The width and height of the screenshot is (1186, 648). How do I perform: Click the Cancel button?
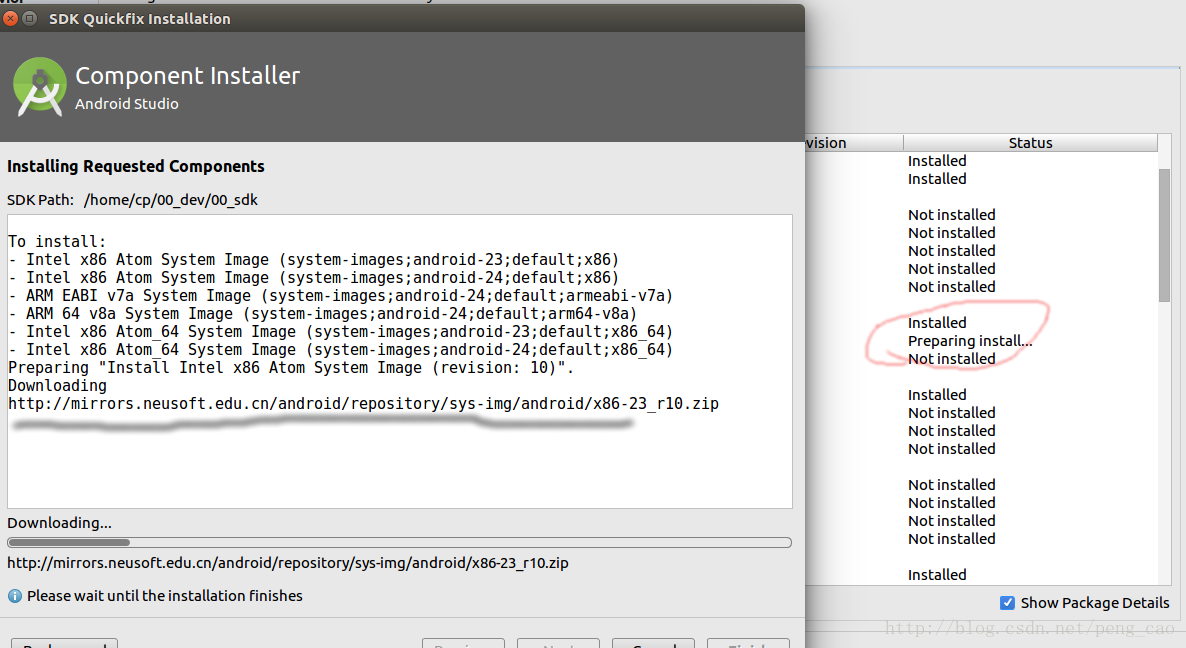pyautogui.click(x=654, y=643)
